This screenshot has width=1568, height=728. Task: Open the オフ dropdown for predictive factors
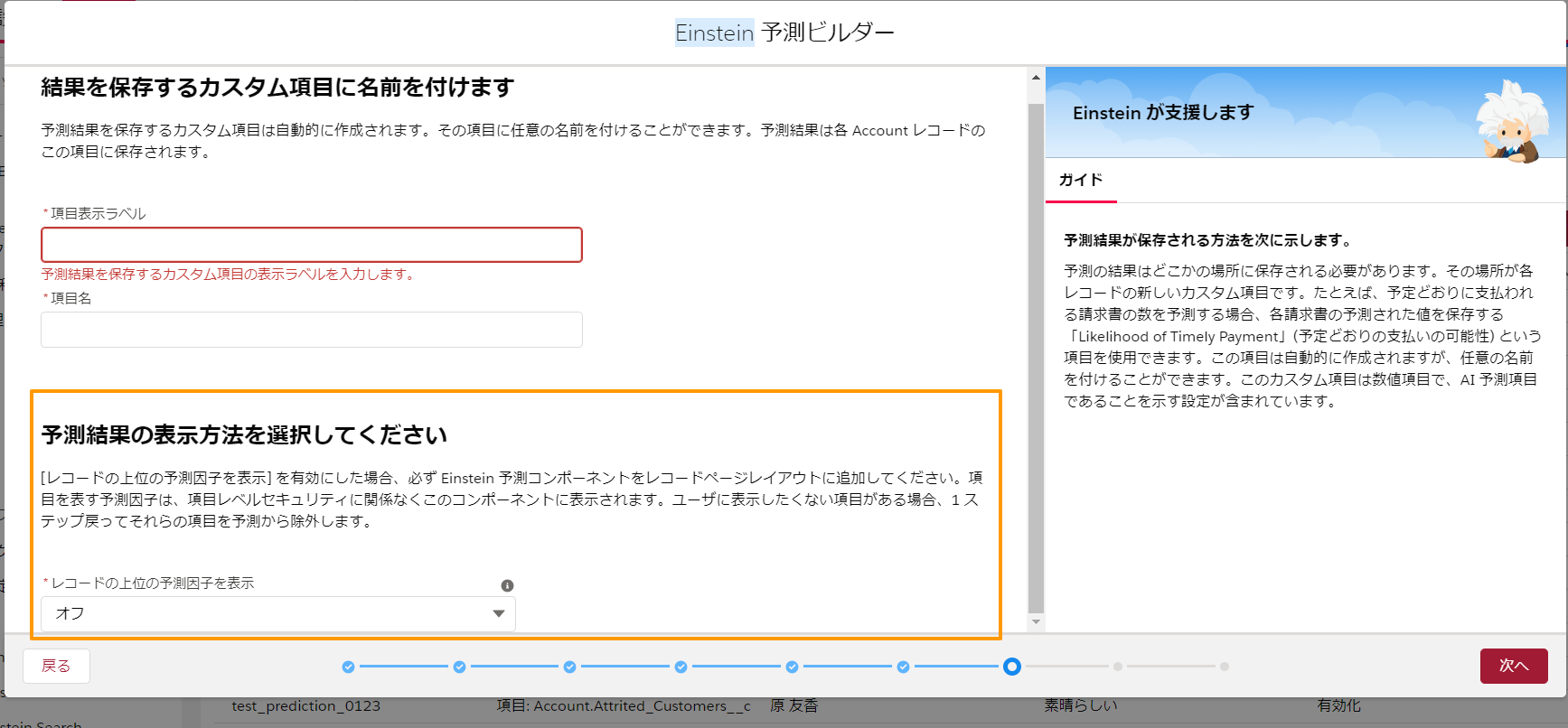click(277, 613)
